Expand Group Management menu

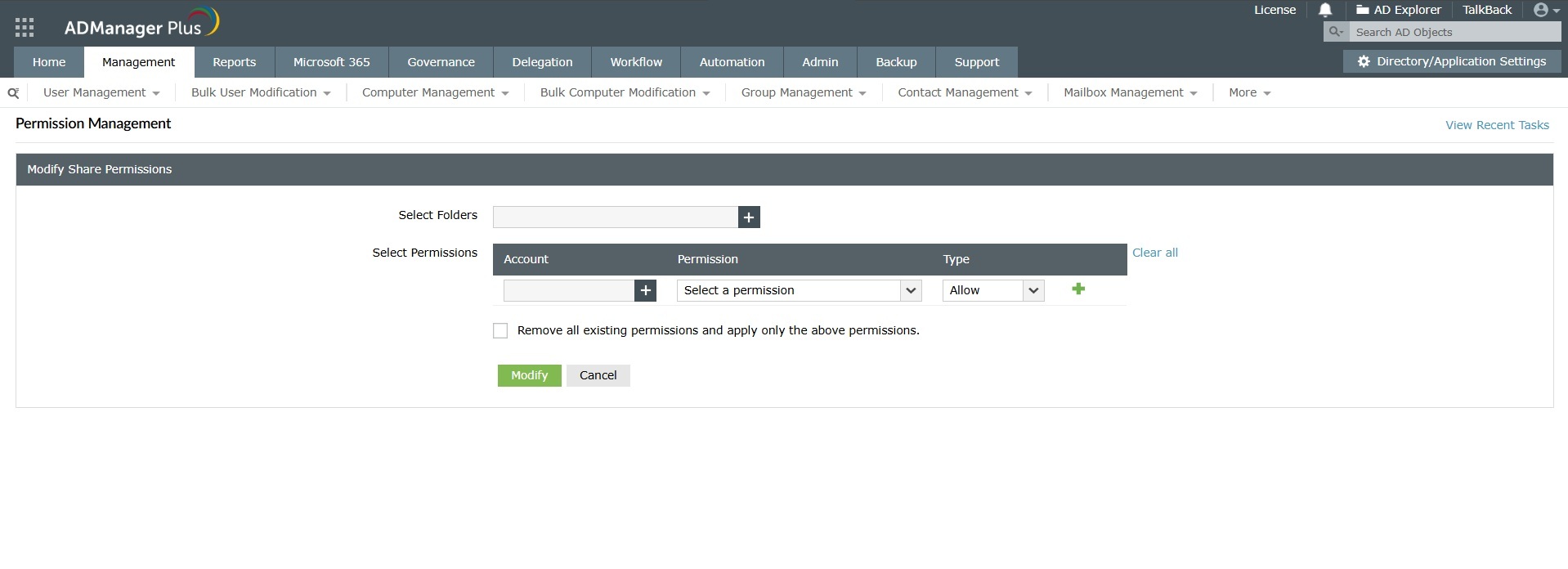pos(803,92)
